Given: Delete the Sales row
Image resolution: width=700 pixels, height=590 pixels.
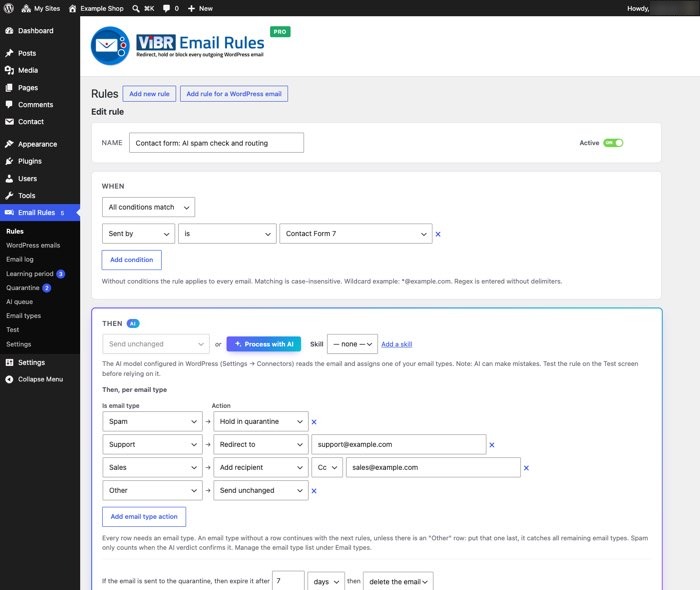Looking at the screenshot, I should click(x=526, y=468).
